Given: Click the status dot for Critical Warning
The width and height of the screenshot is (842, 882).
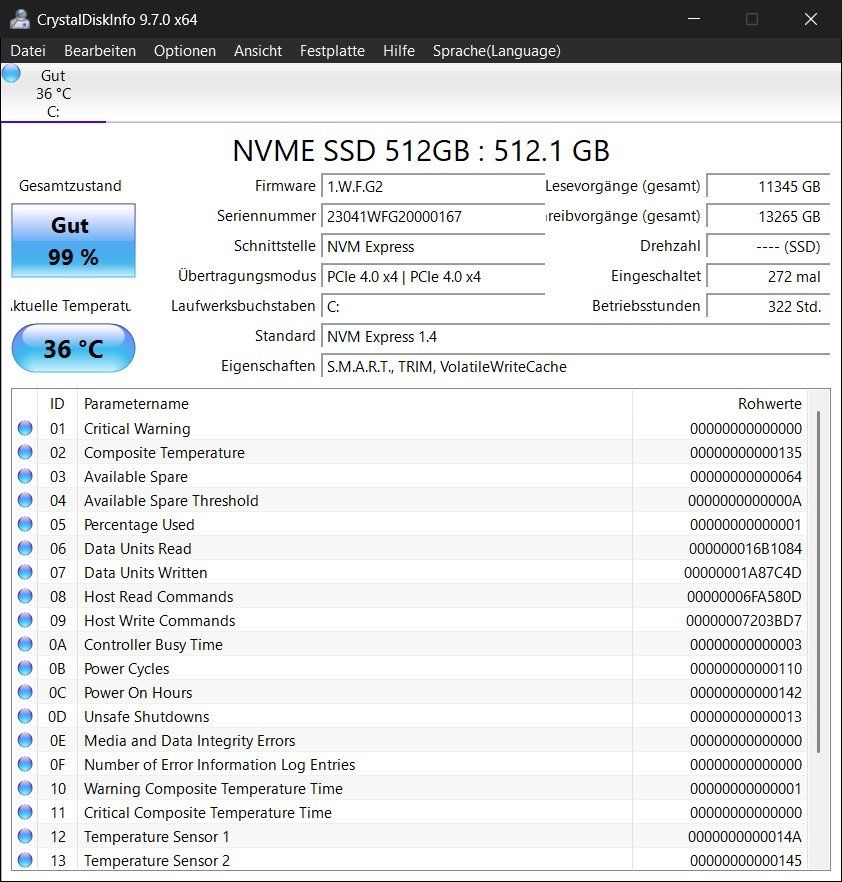Looking at the screenshot, I should (25, 429).
